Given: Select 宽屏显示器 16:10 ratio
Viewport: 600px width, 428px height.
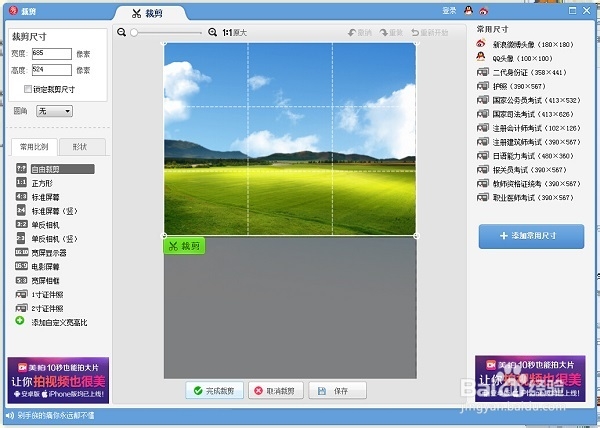Looking at the screenshot, I should click(41, 253).
